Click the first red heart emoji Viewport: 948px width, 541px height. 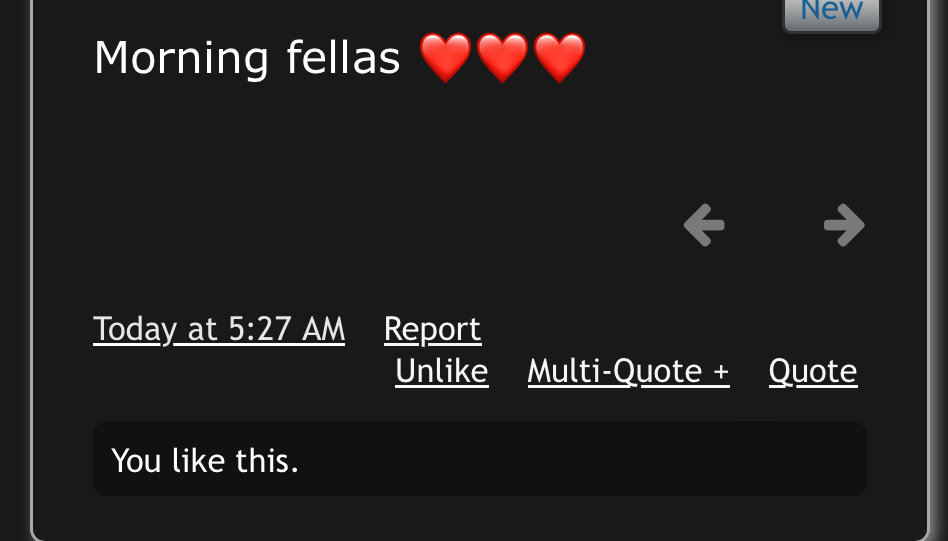(445, 58)
